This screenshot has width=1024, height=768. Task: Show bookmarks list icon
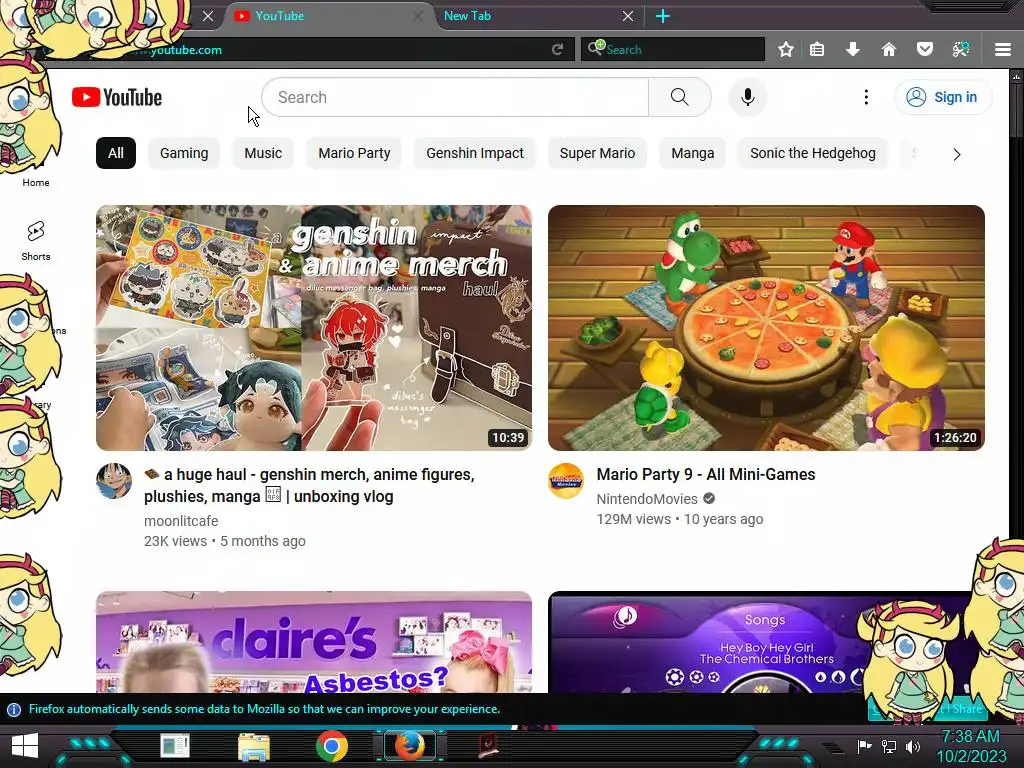pyautogui.click(x=817, y=50)
